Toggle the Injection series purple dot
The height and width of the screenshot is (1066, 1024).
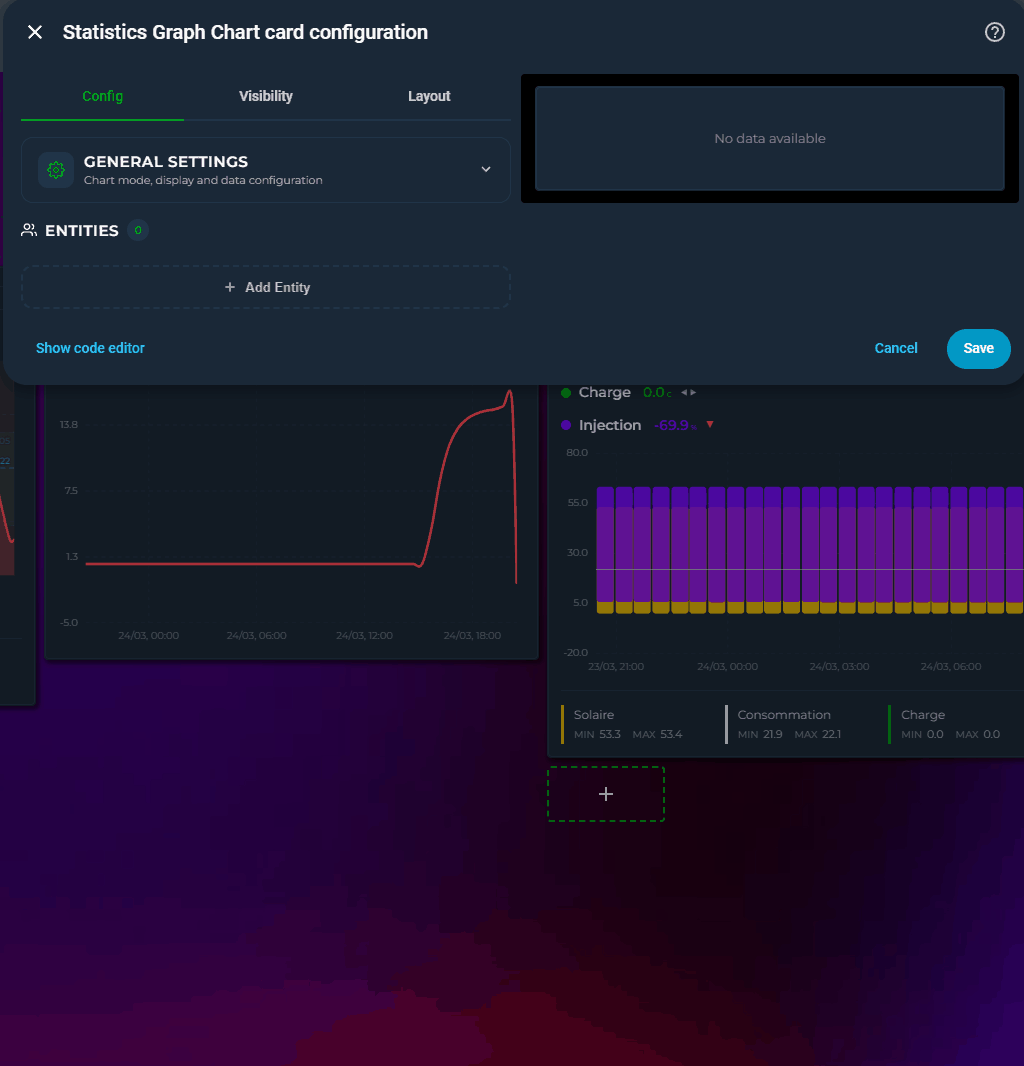tap(566, 425)
